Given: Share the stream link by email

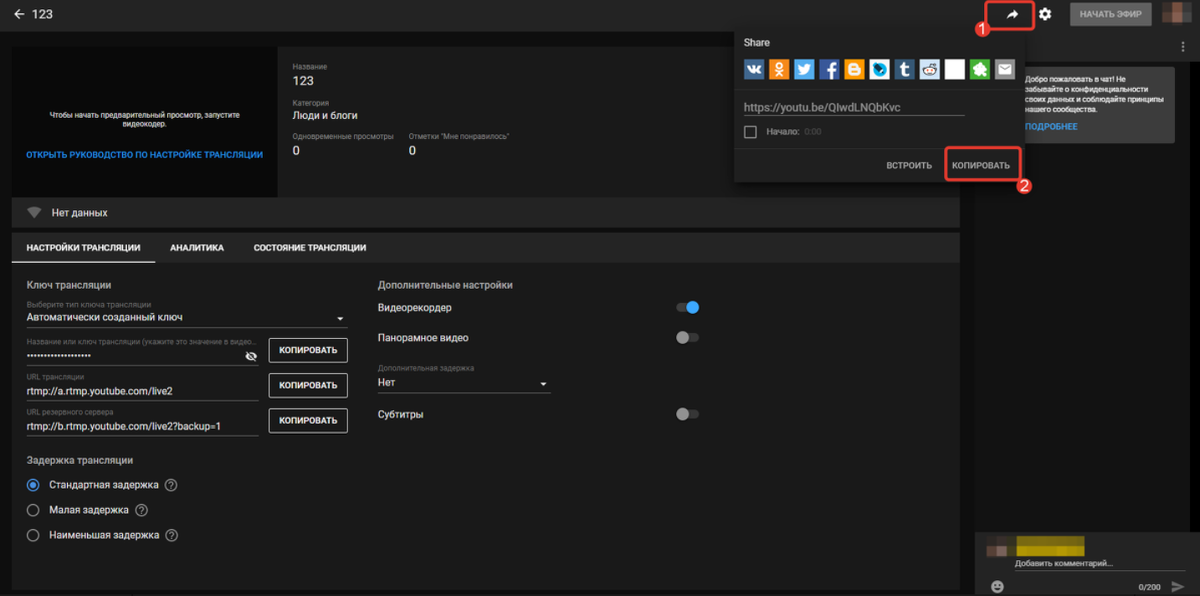Looking at the screenshot, I should (1005, 69).
